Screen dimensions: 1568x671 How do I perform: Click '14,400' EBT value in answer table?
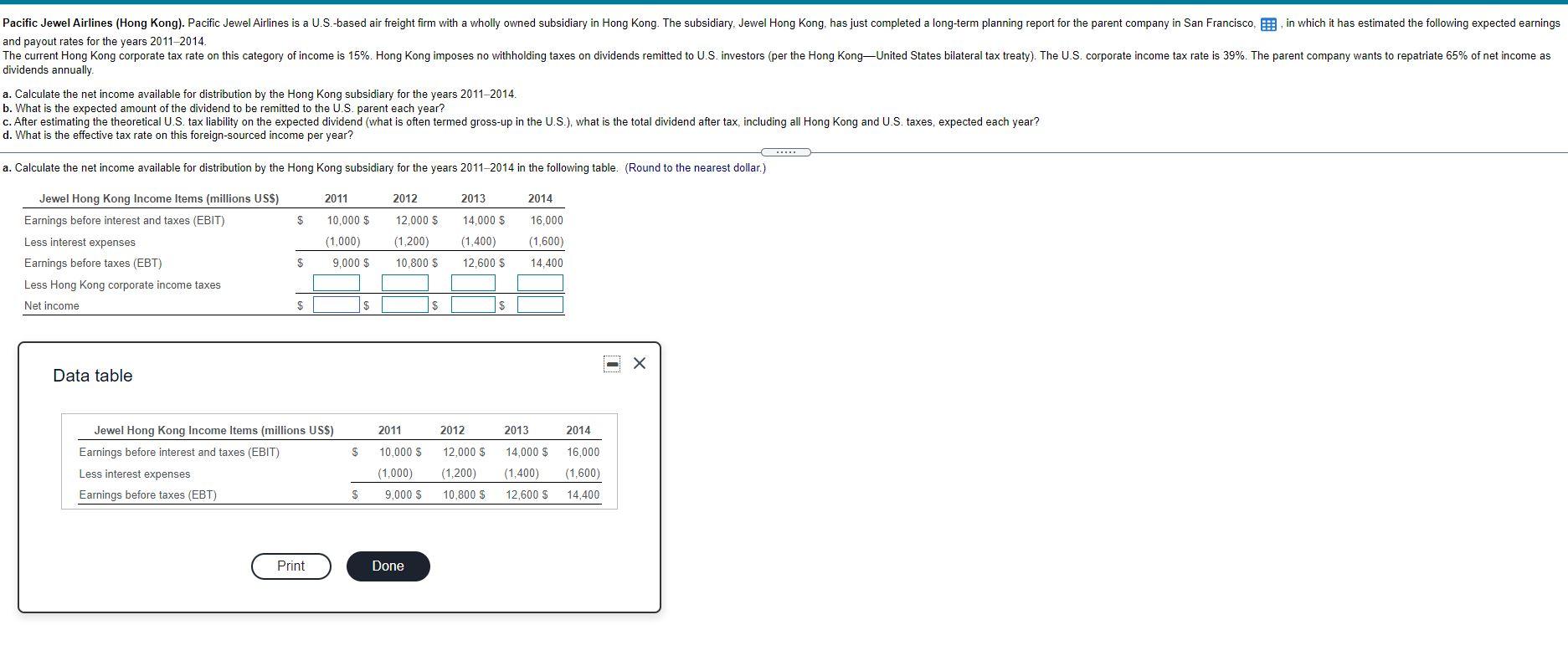[x=547, y=263]
